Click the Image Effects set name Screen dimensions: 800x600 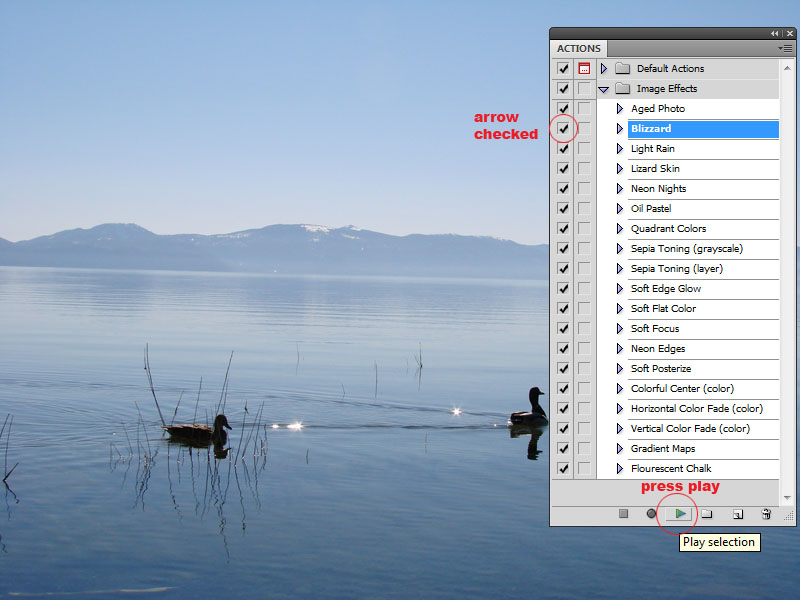667,88
